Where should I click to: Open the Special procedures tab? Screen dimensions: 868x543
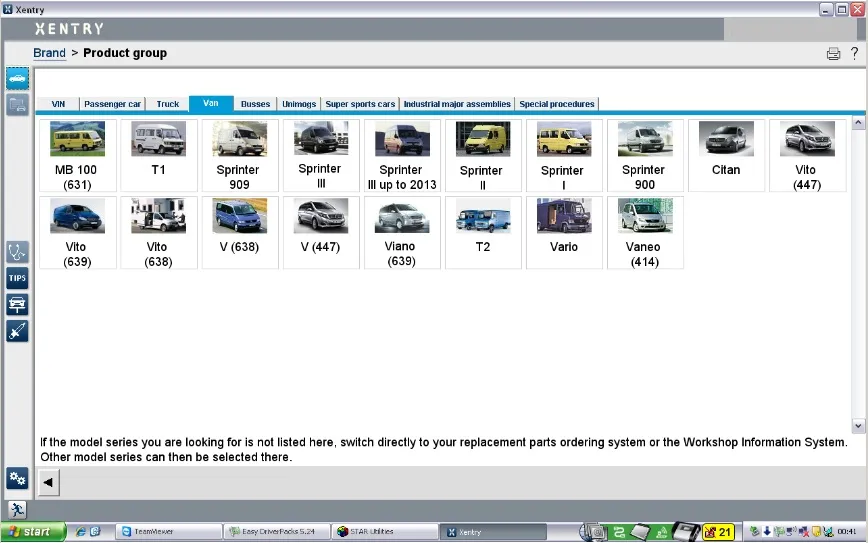(x=557, y=104)
